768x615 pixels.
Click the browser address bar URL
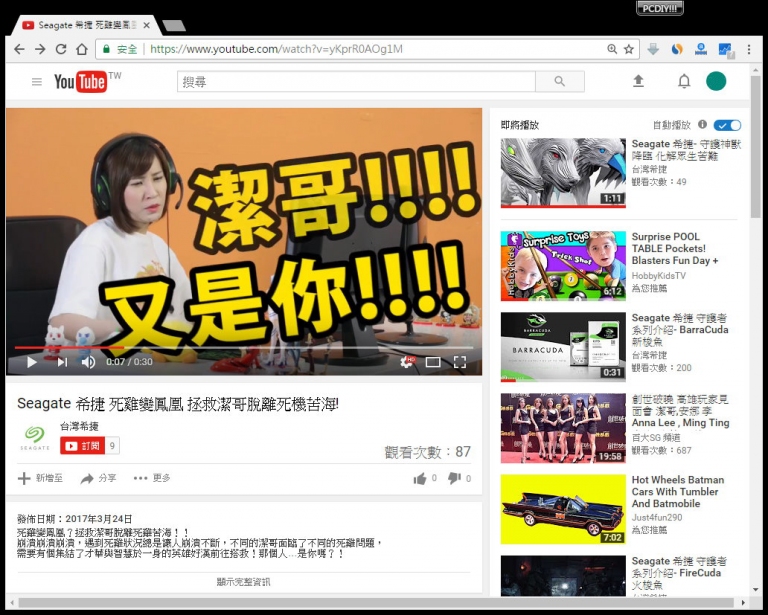[276, 49]
